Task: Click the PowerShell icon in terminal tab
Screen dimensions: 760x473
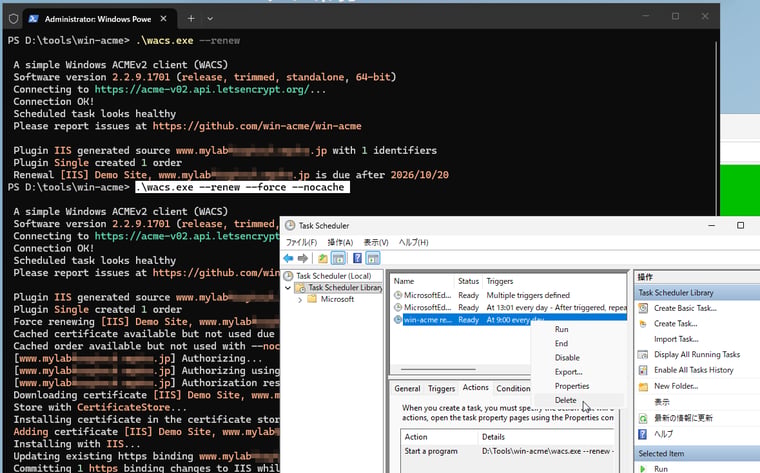Action: [33, 19]
